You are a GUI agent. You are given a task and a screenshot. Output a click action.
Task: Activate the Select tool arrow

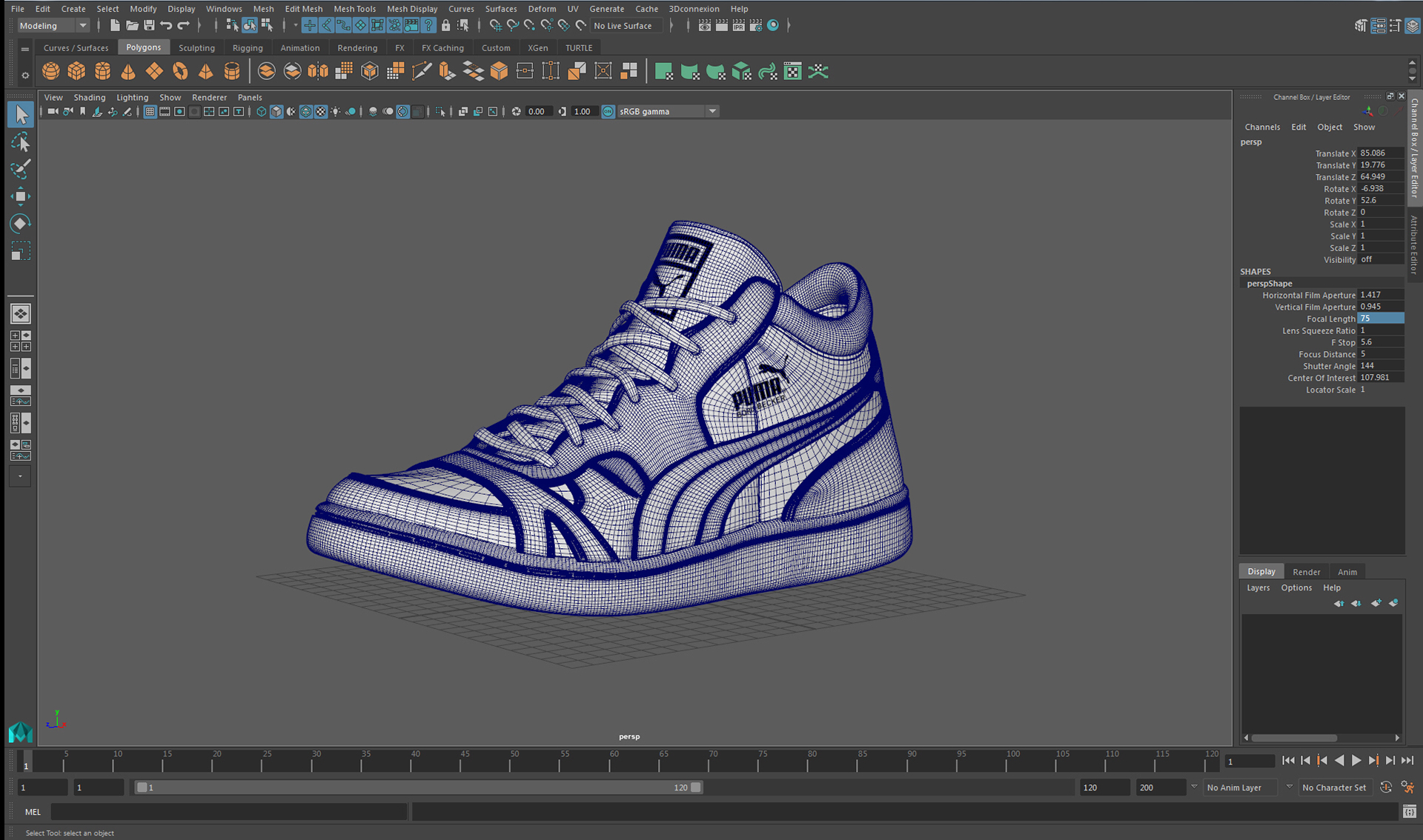(21, 114)
